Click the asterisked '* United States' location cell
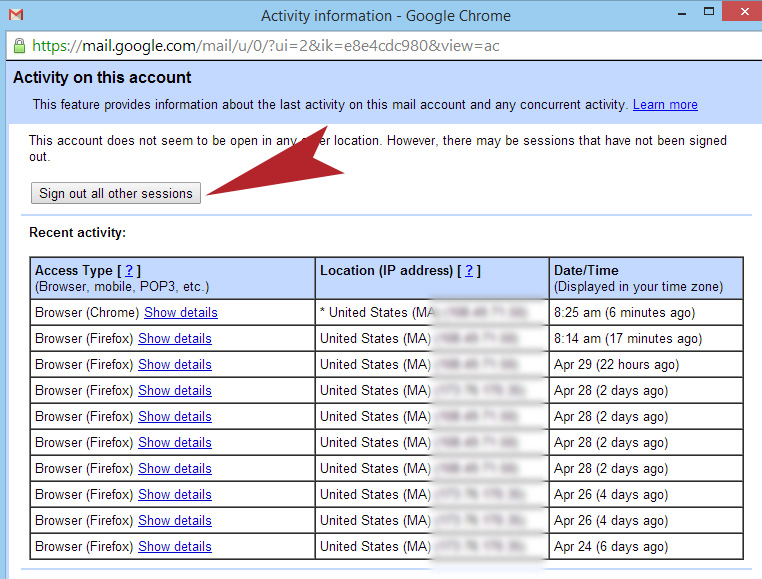Viewport: 762px width, 579px height. (x=432, y=312)
